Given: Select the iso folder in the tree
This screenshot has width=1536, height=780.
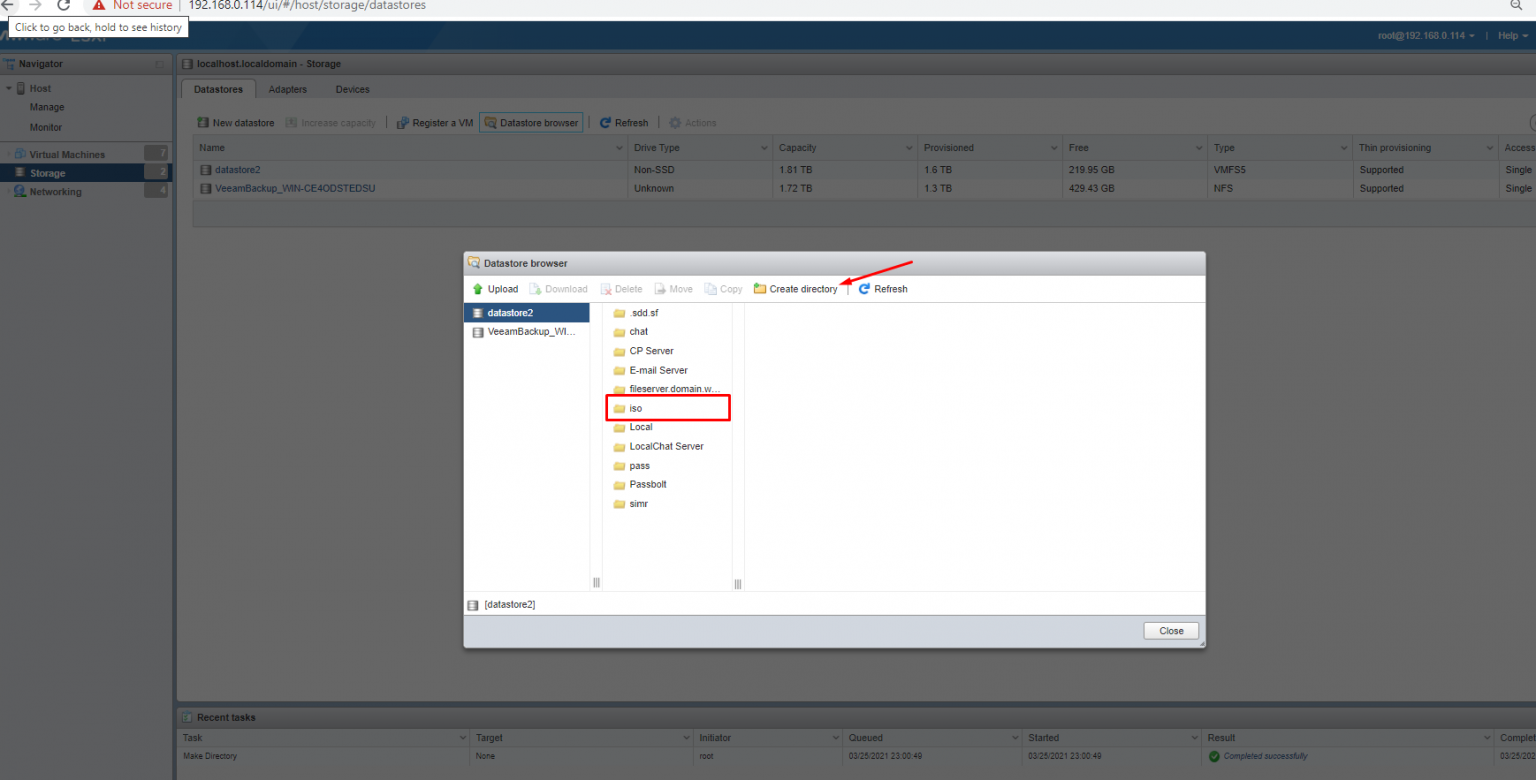Looking at the screenshot, I should [x=635, y=408].
